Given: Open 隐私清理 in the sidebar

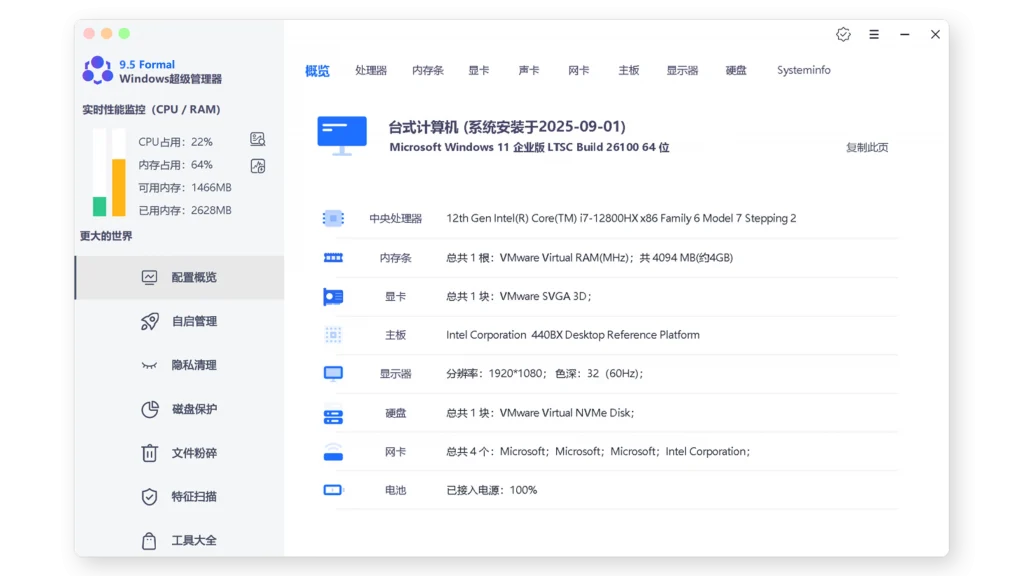Looking at the screenshot, I should click(x=180, y=365).
